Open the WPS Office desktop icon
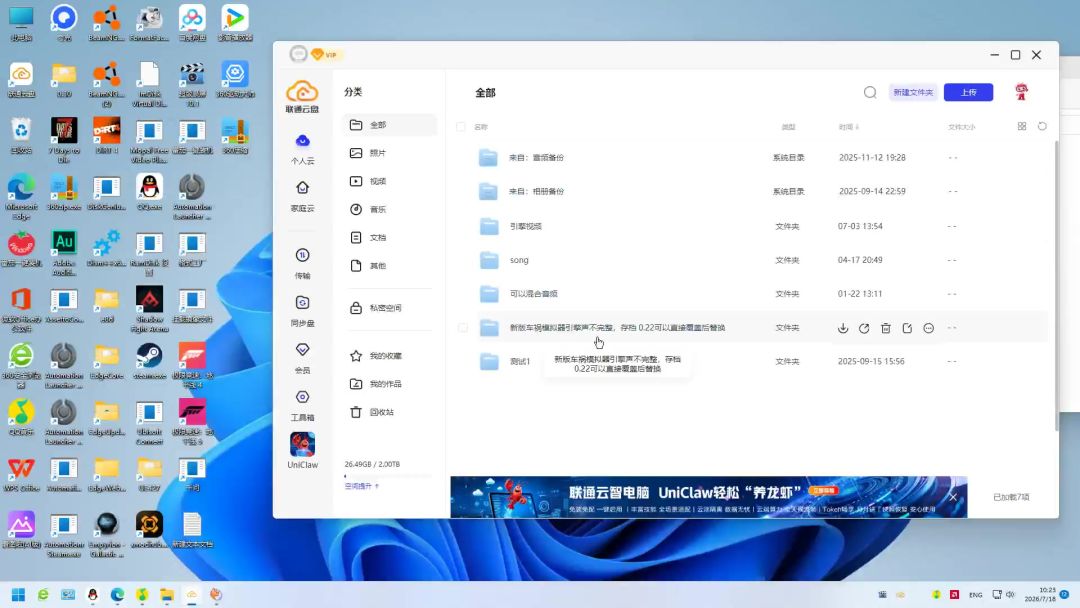The image size is (1080, 608). pyautogui.click(x=21, y=474)
